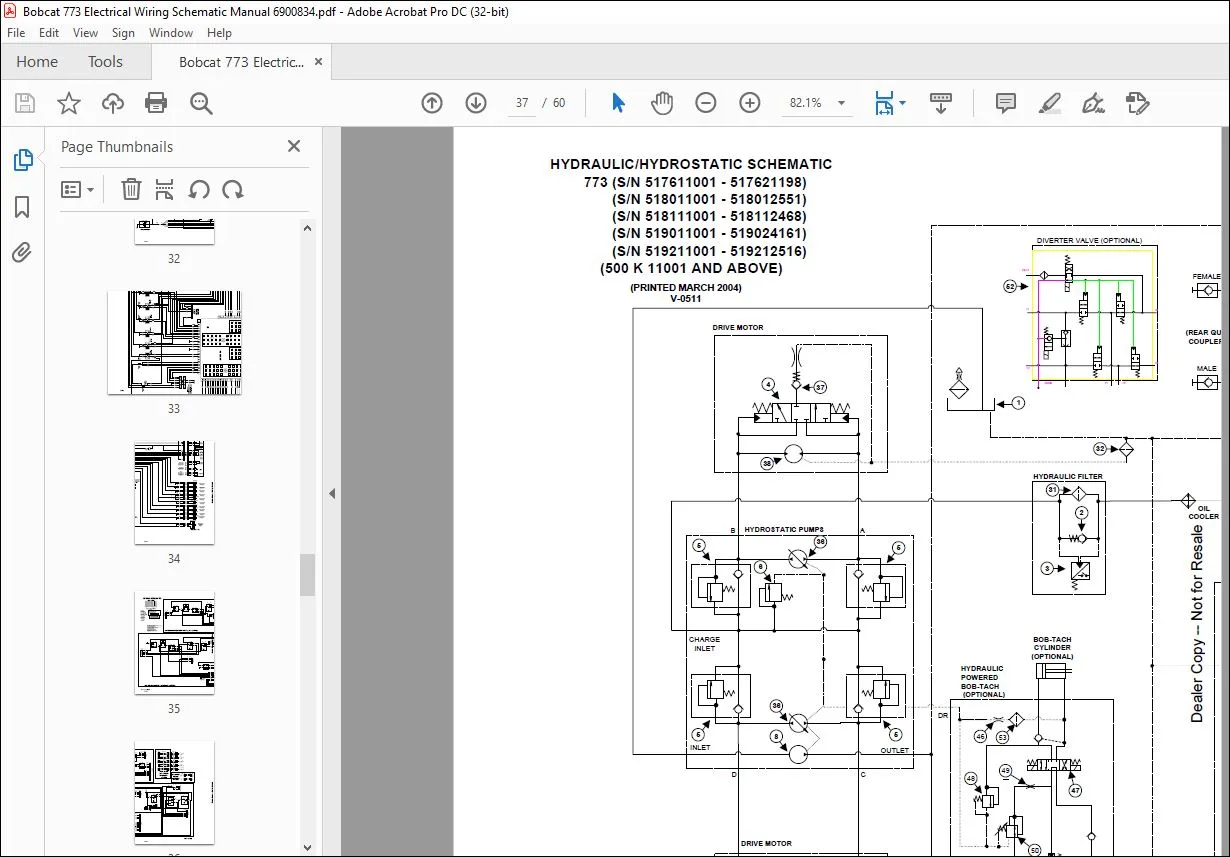
Task: Open the Attachments paperclip panel
Action: tap(22, 252)
